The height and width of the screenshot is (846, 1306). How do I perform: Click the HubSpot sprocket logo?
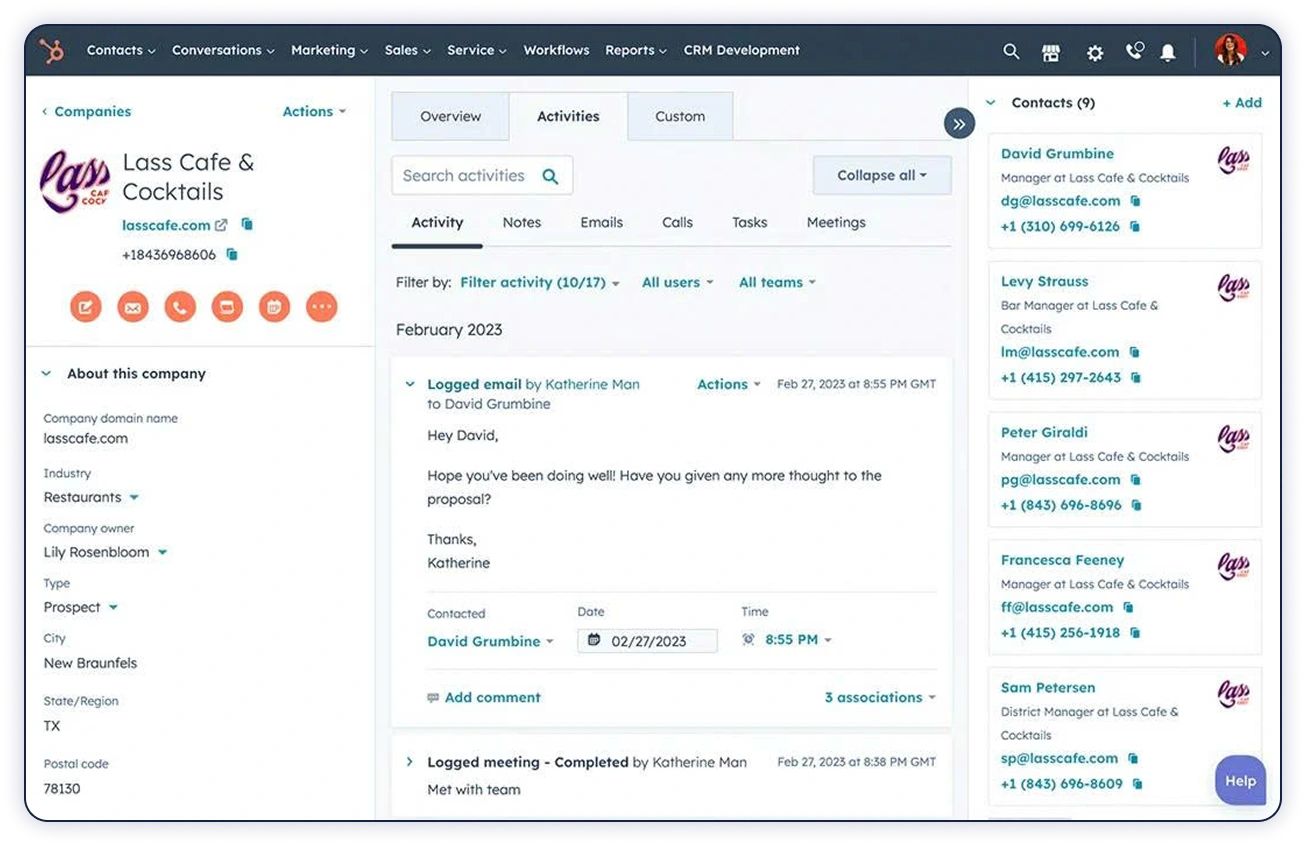51,51
